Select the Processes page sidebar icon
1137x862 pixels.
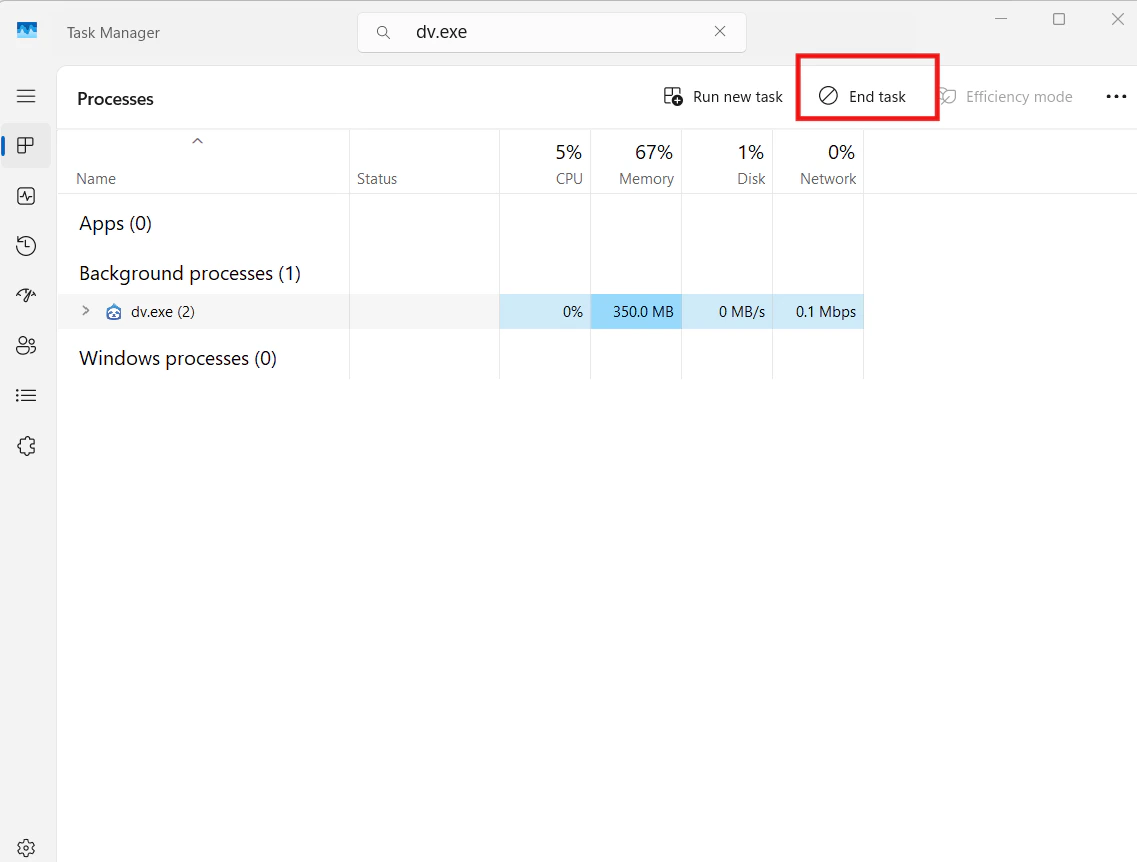(26, 146)
